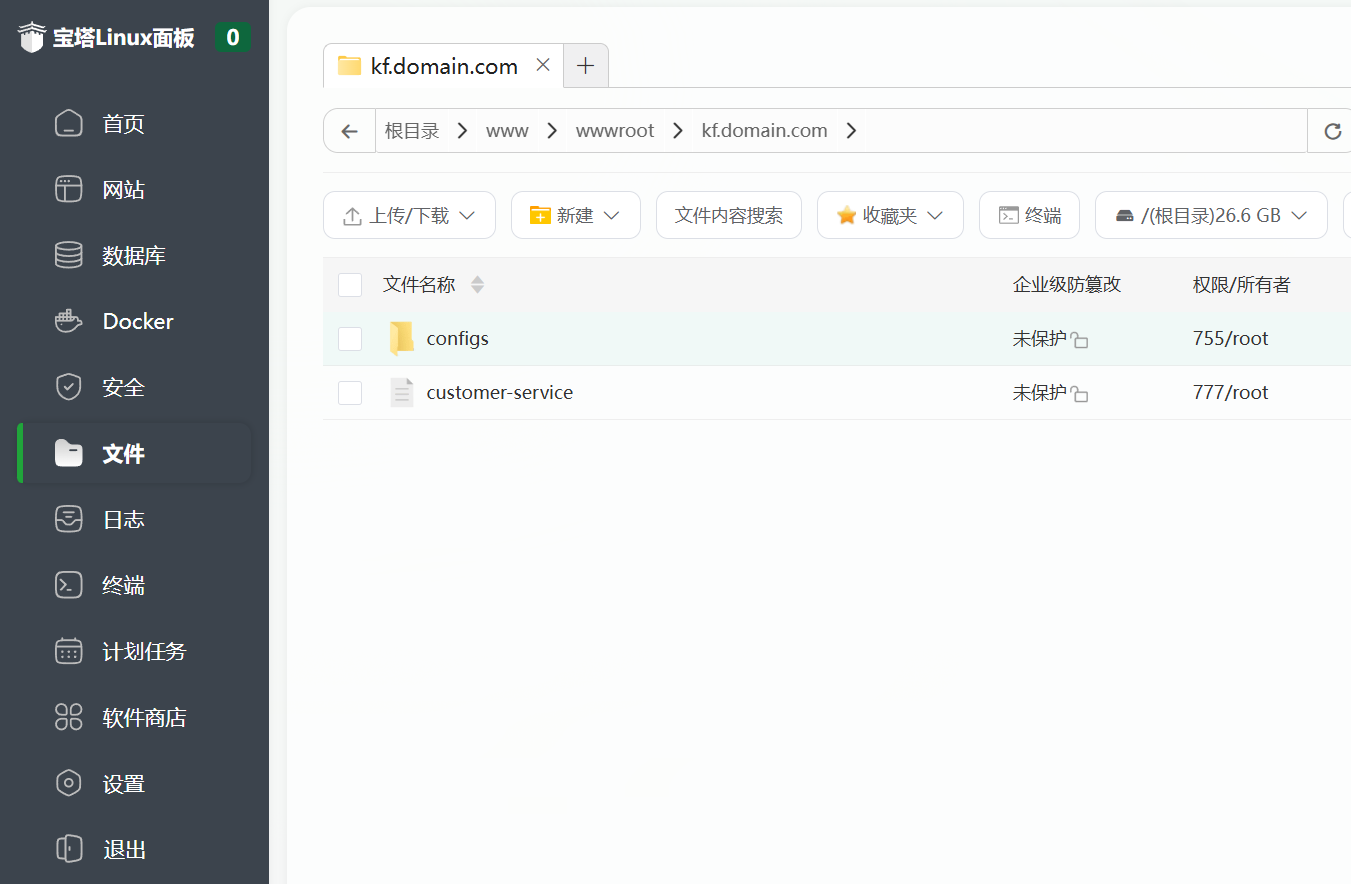Click the 终端 button in toolbar
This screenshot has height=884, width=1351.
point(1029,215)
